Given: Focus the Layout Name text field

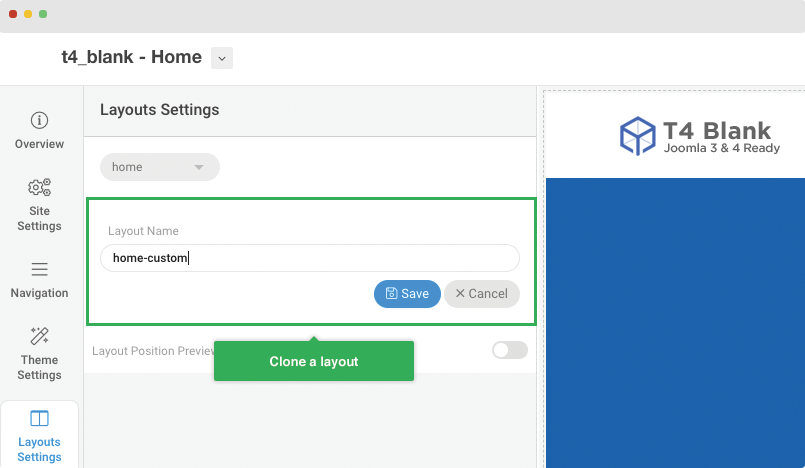Looking at the screenshot, I should point(310,258).
